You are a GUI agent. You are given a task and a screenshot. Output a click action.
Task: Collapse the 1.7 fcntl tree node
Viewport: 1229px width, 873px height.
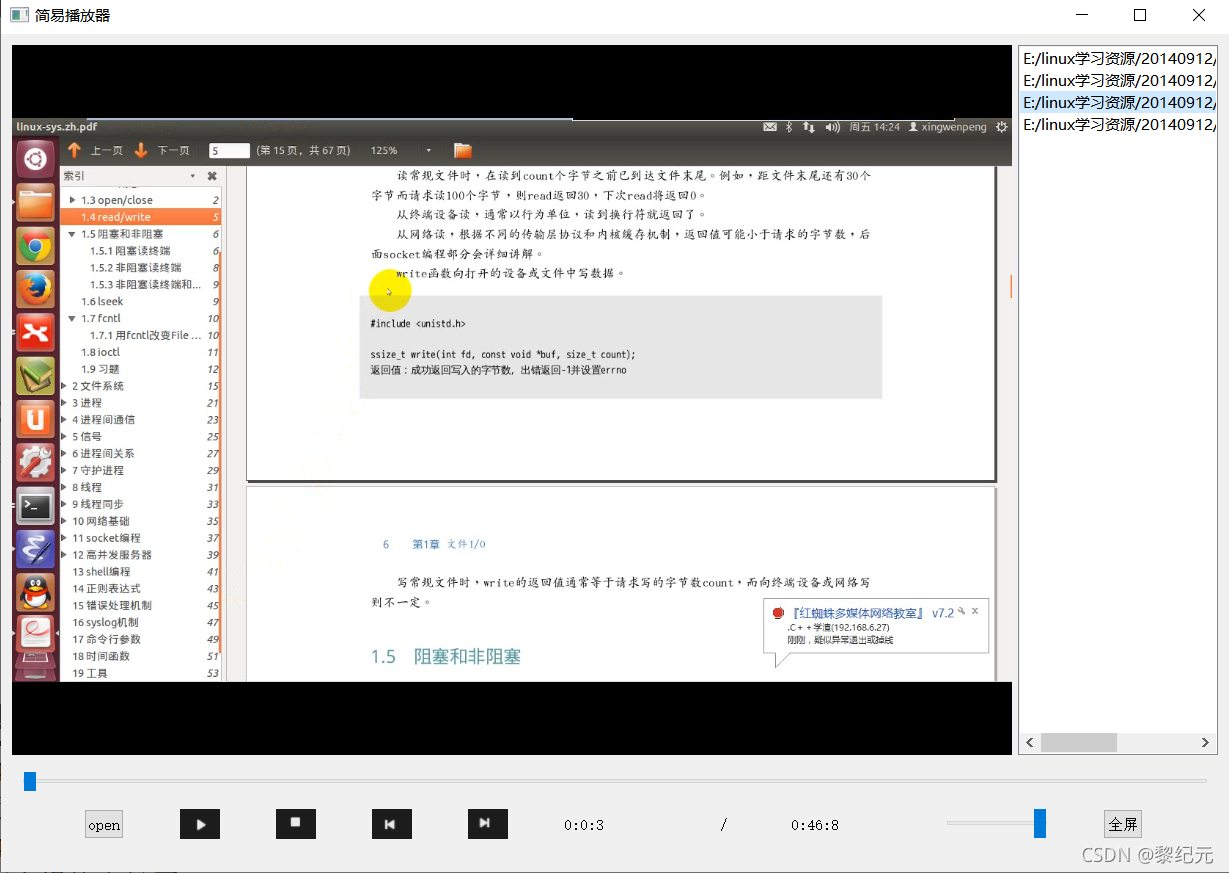74,318
